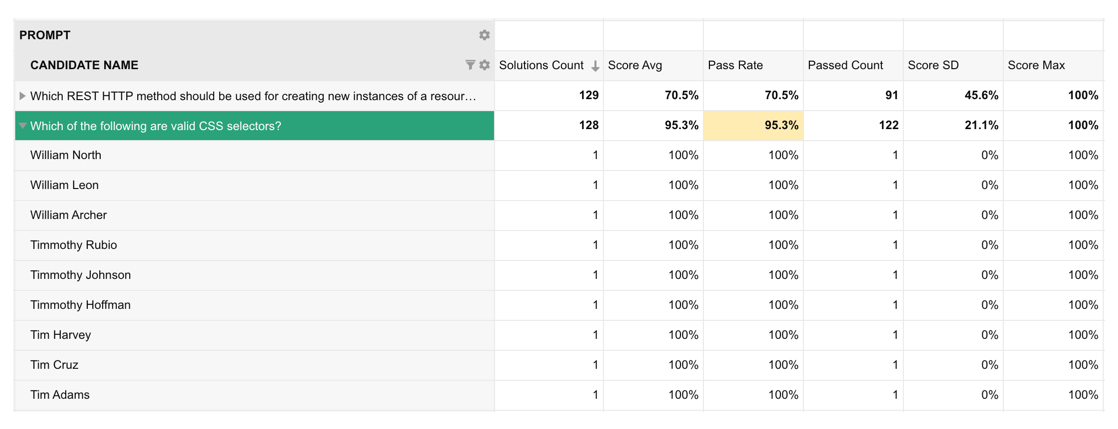This screenshot has height=429, width=1118.
Task: Collapse the valid CSS selectors prompt row
Action: tap(22, 126)
